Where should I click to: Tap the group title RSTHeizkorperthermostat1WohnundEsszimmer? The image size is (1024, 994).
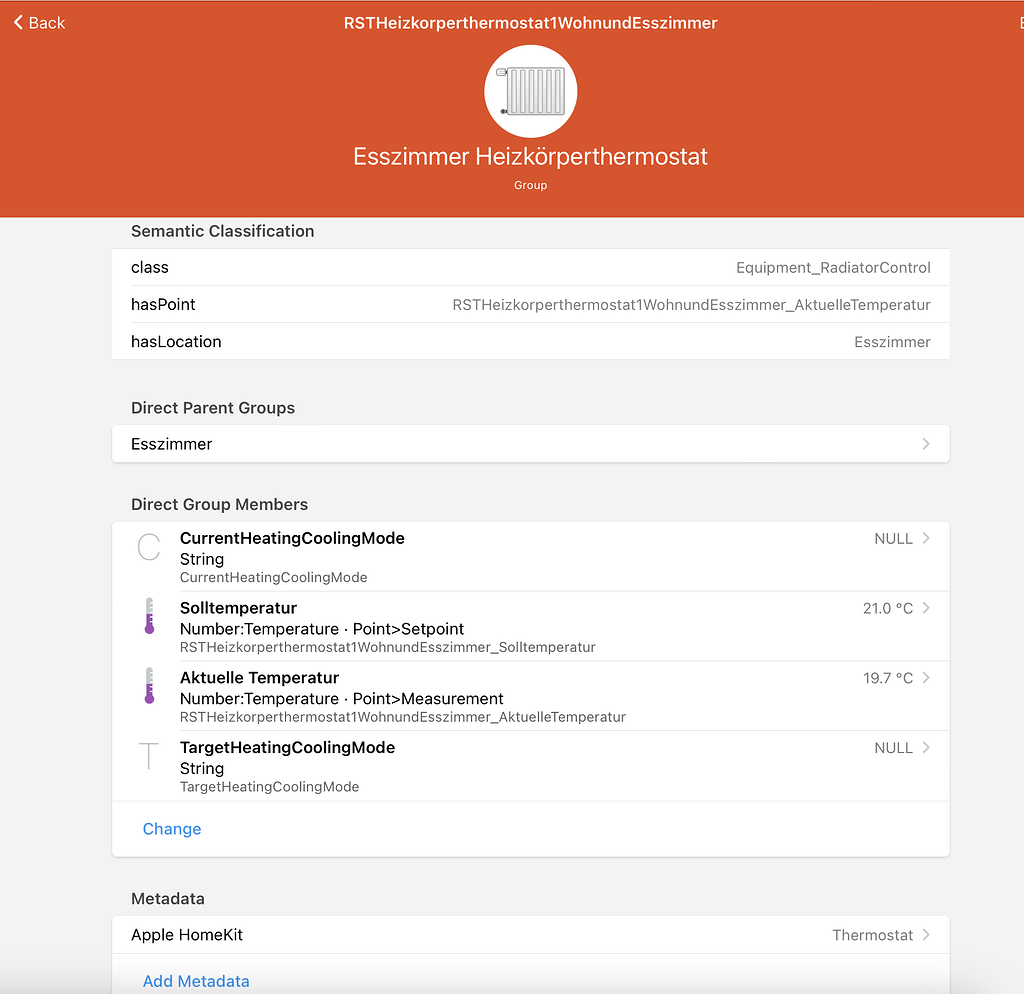point(530,22)
